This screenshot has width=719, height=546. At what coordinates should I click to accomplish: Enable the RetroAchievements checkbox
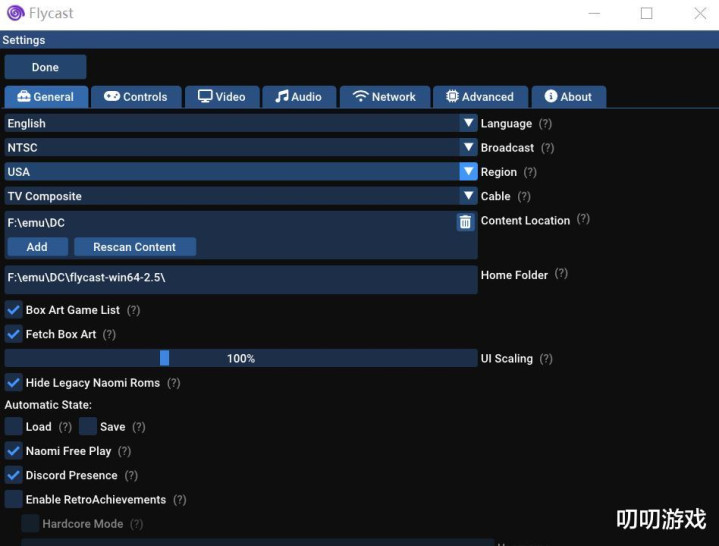(x=14, y=499)
